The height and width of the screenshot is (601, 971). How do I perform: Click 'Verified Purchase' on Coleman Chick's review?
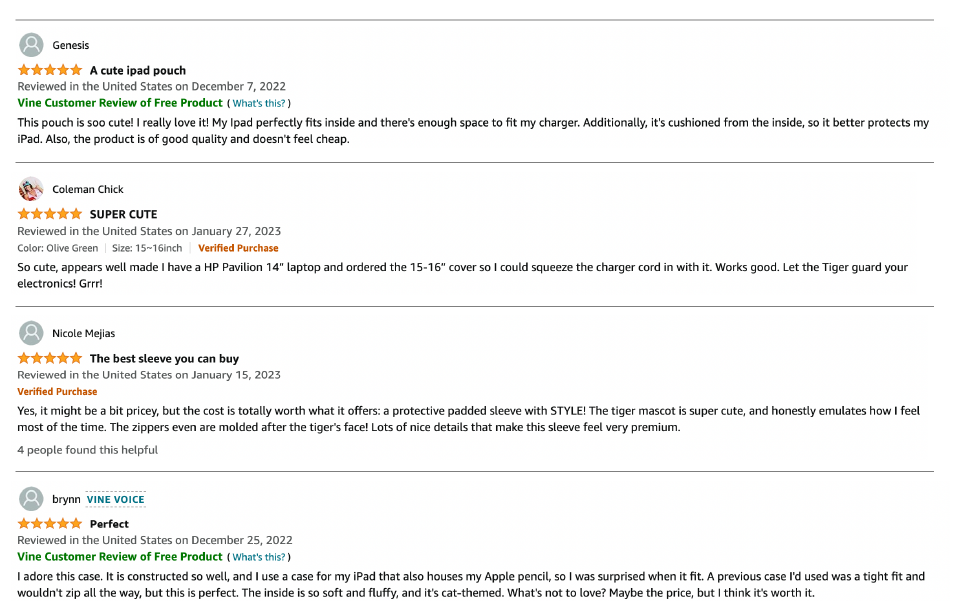(238, 248)
